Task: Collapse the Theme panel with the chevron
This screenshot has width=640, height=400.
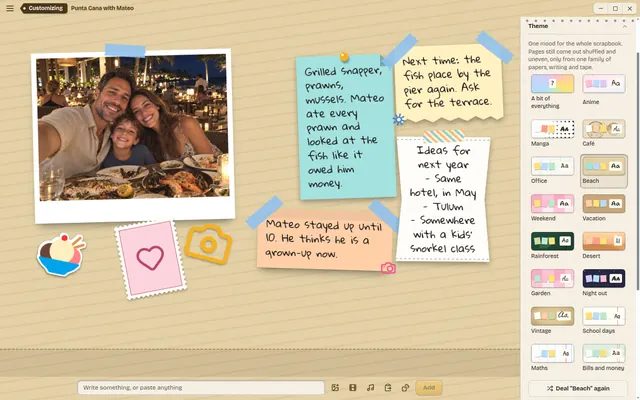Action: (624, 26)
